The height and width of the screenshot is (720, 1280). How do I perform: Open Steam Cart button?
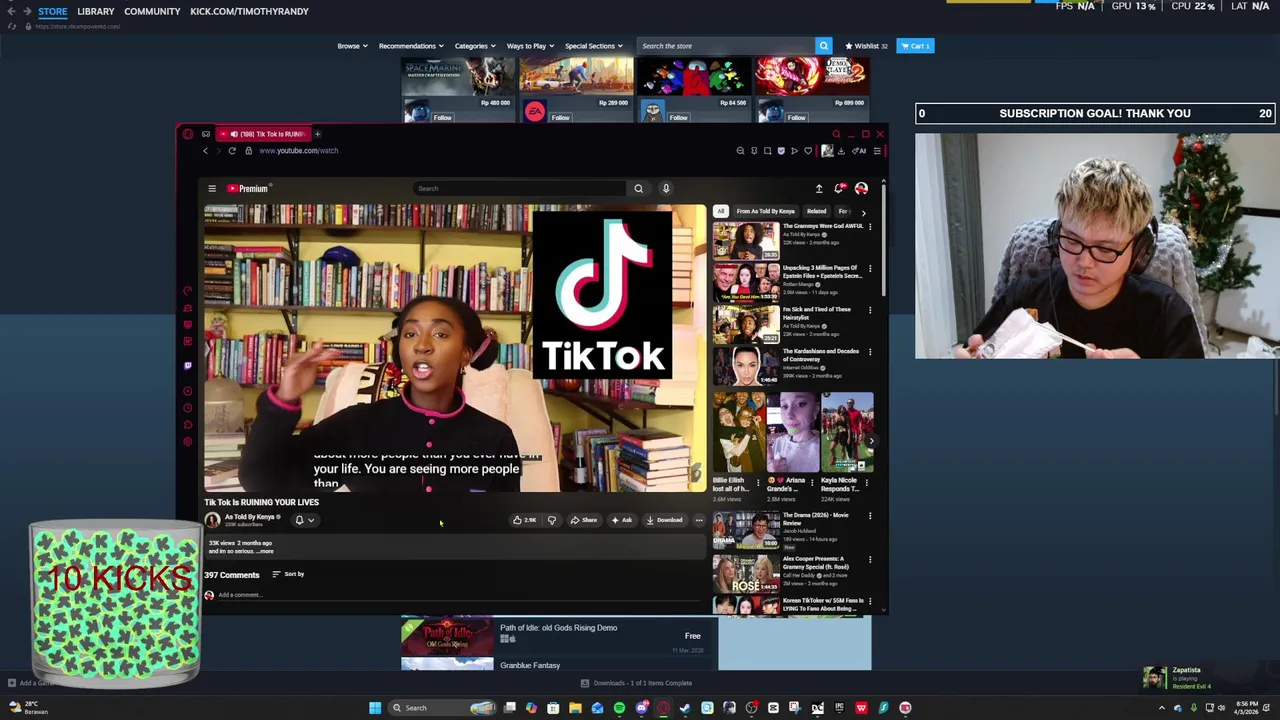click(x=915, y=46)
